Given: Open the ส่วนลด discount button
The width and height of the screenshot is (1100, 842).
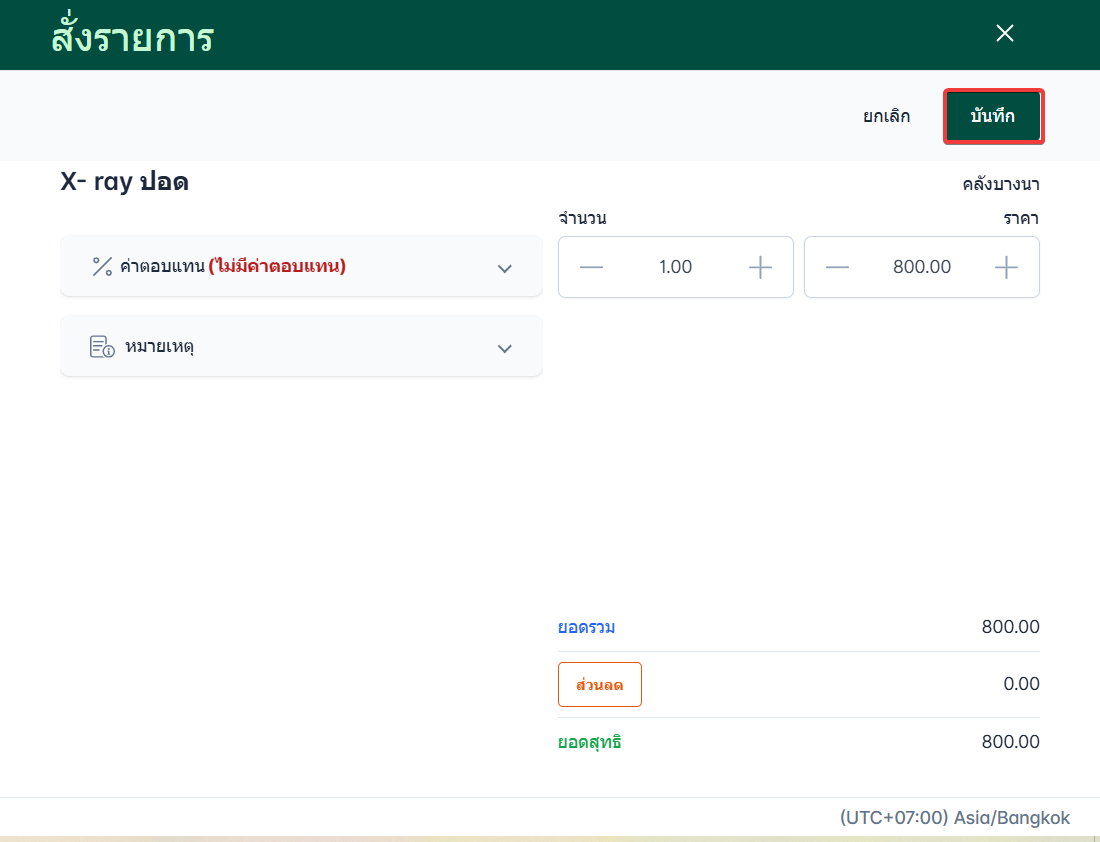Looking at the screenshot, I should tap(600, 684).
